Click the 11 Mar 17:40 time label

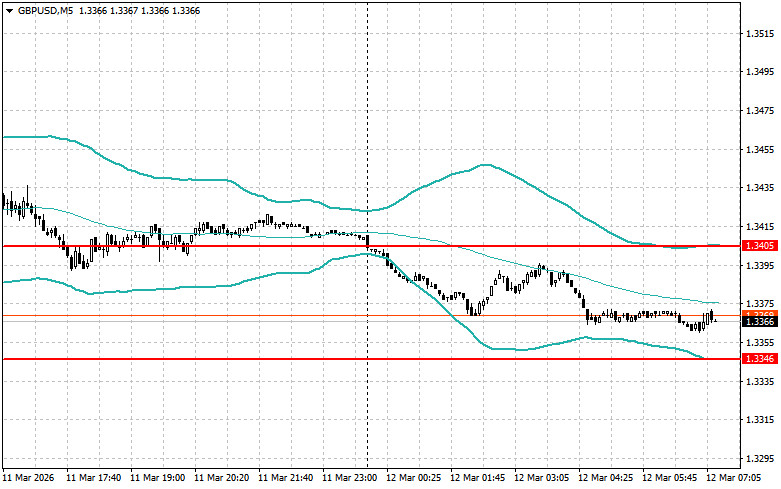coord(94,478)
